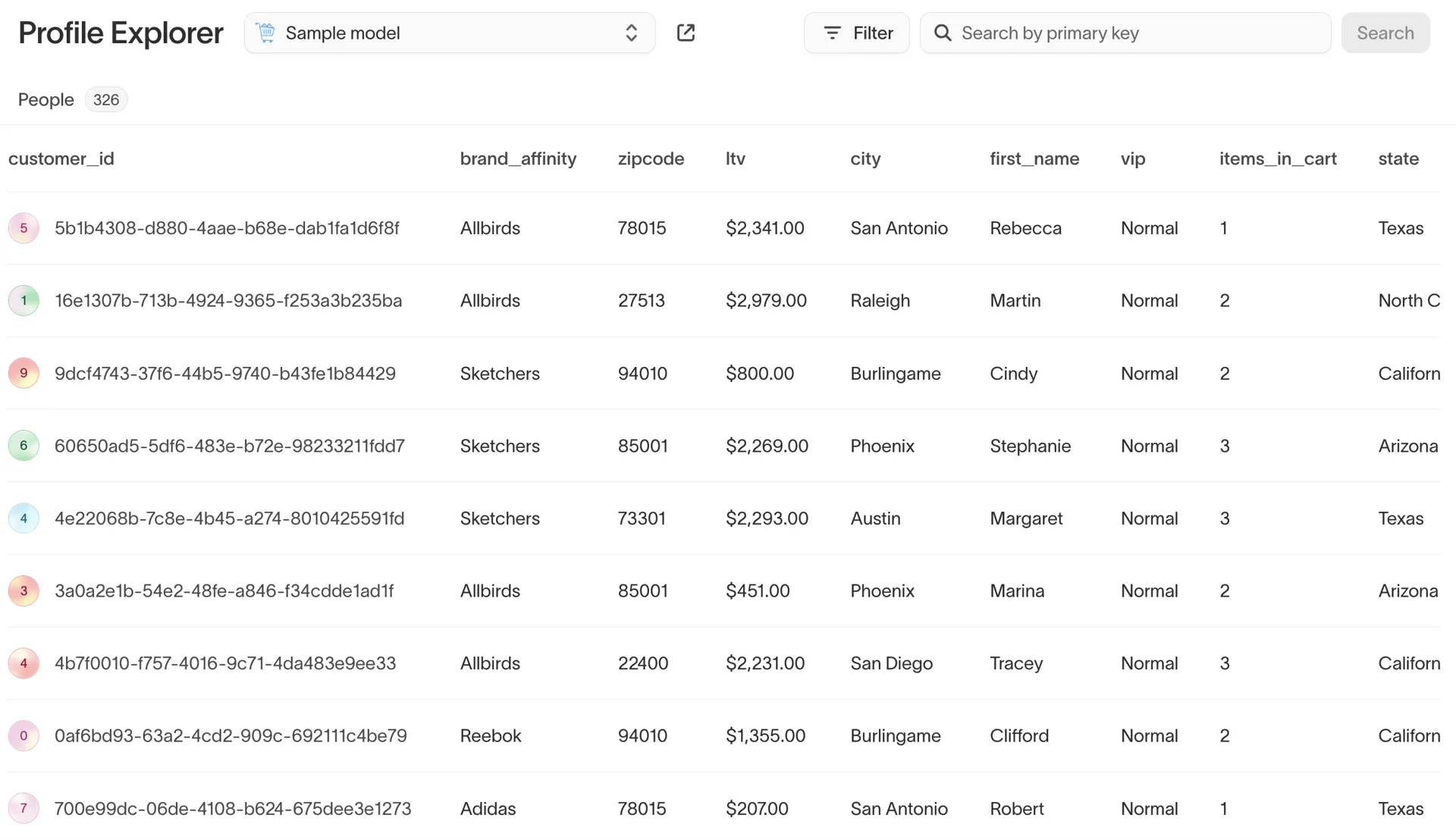1456x840 pixels.
Task: Open customer 5b1b4308-d880-4aae-b68e-dab1fa1d6f8f
Action: [x=227, y=228]
